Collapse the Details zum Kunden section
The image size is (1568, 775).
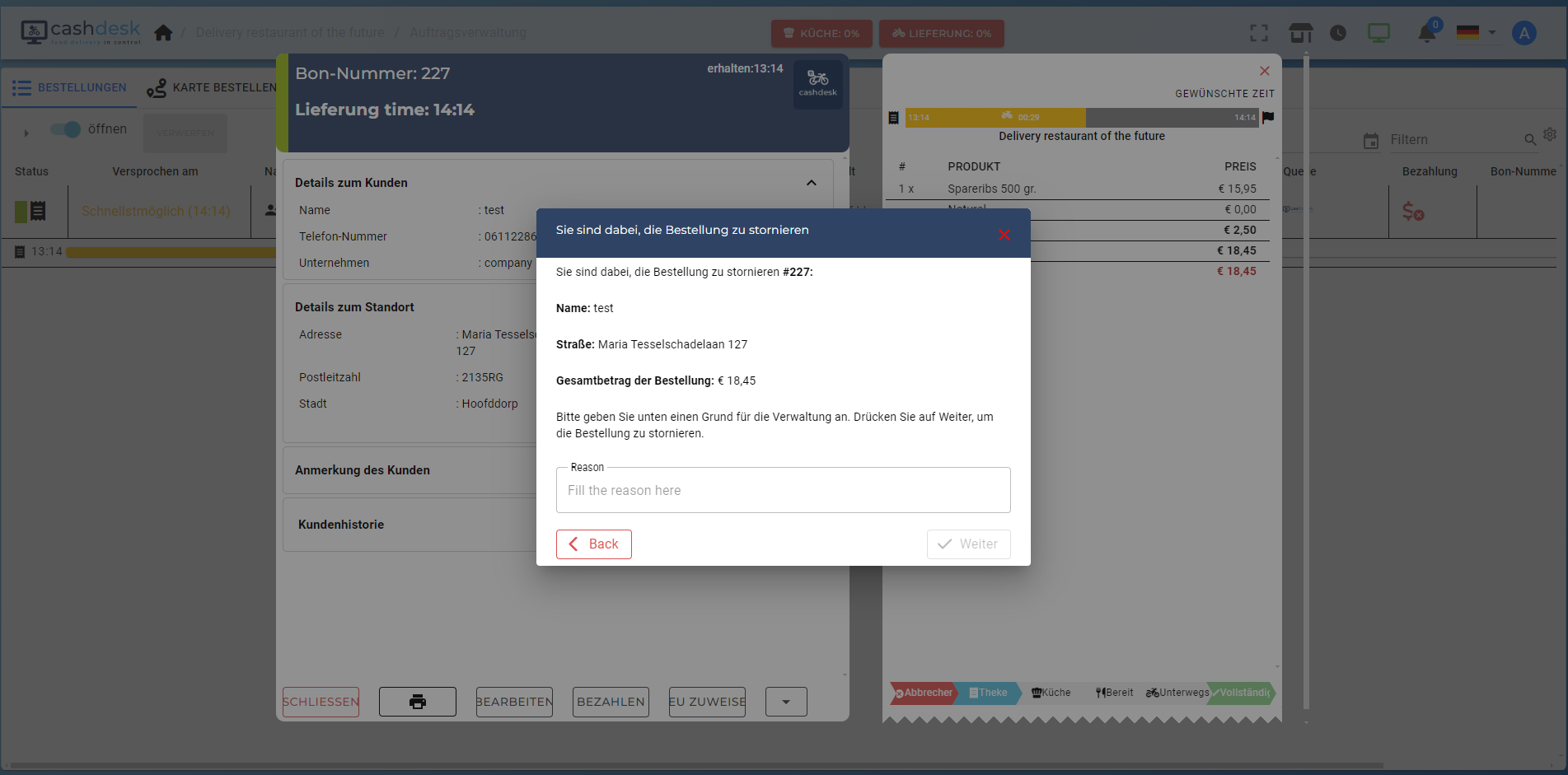pyautogui.click(x=811, y=183)
